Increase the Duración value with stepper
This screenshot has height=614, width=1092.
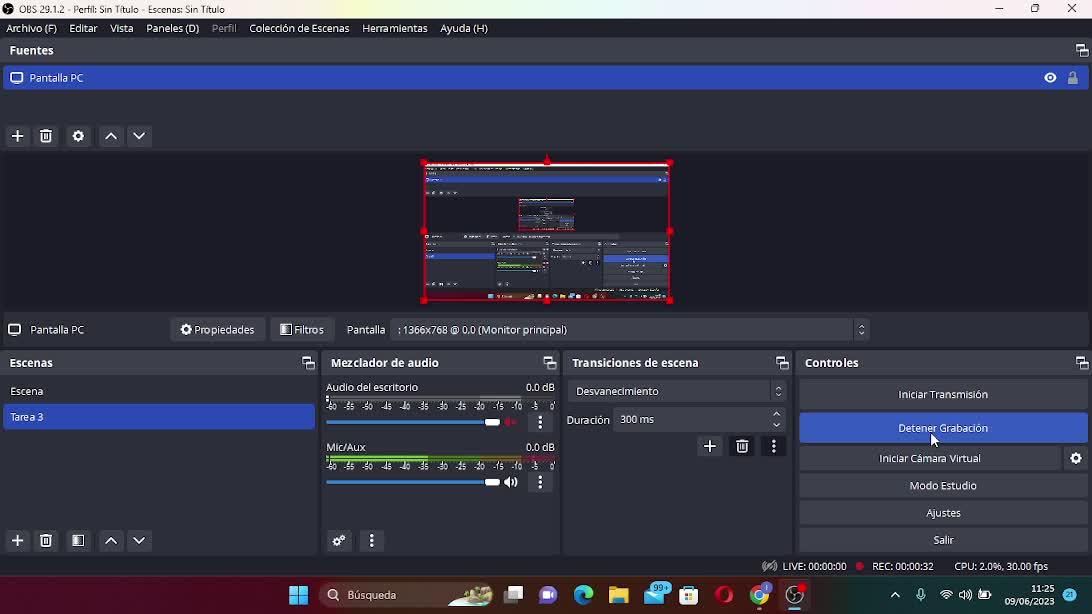coord(777,414)
